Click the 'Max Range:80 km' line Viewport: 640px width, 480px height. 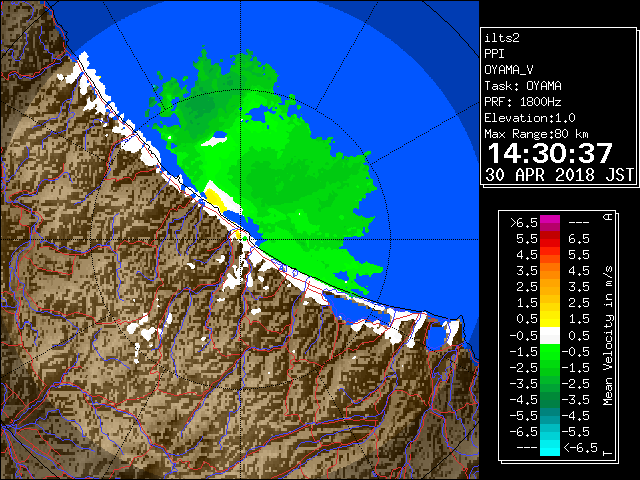(536, 134)
